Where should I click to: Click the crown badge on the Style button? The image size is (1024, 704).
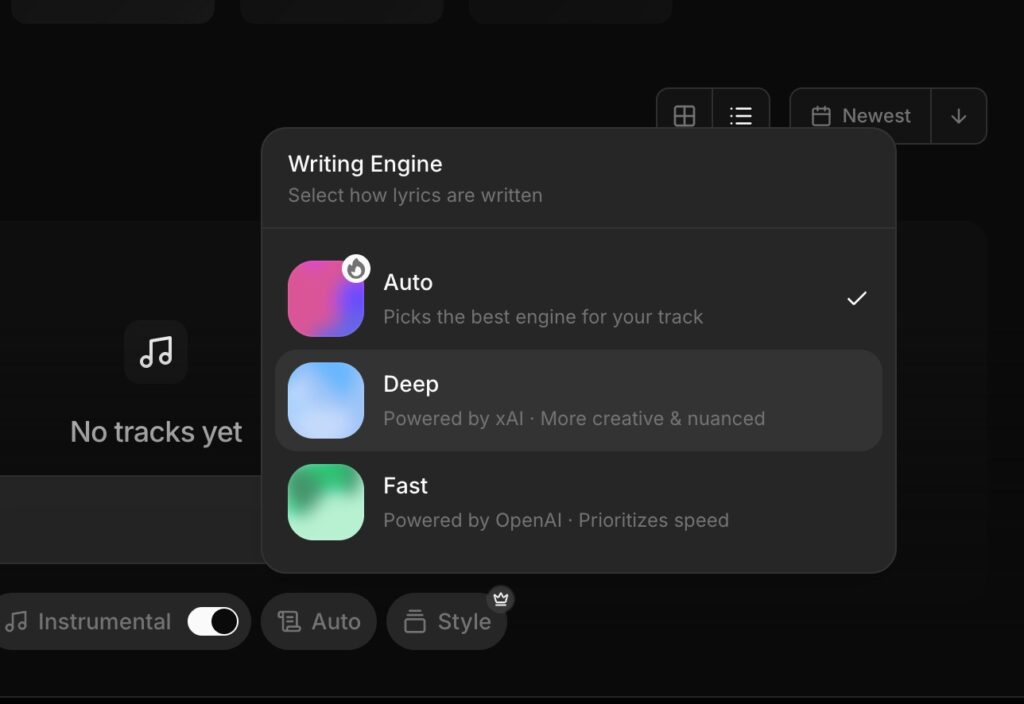tap(500, 599)
